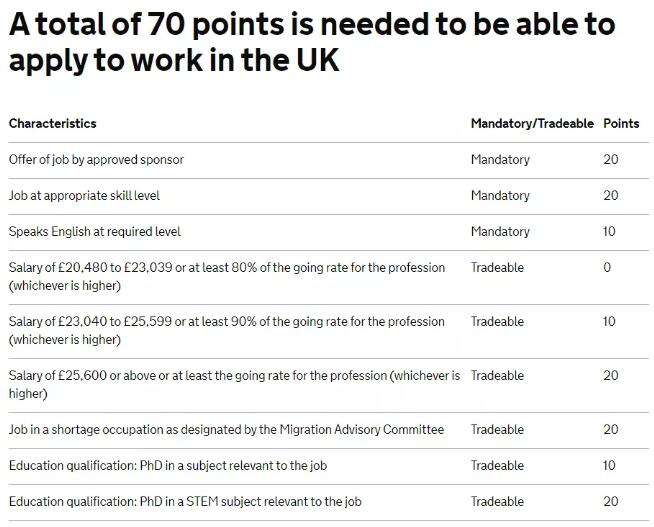Click "Speaks English at required level" text
The image size is (654, 527).
pyautogui.click(x=94, y=232)
